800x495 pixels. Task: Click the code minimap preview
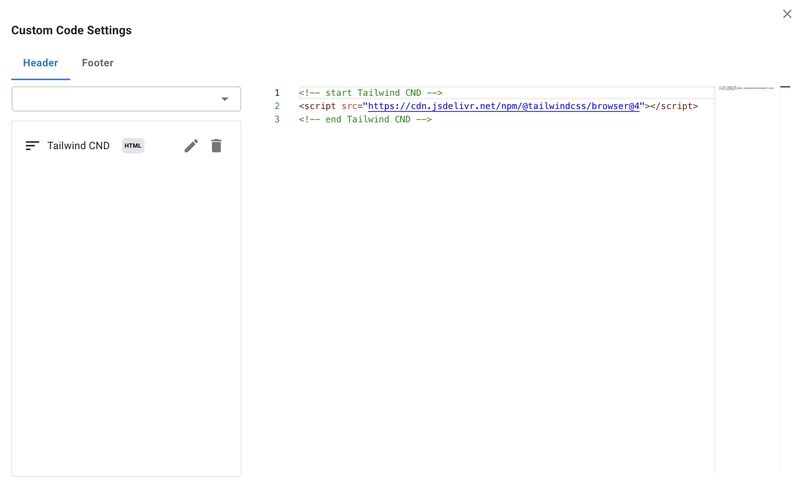[x=746, y=88]
